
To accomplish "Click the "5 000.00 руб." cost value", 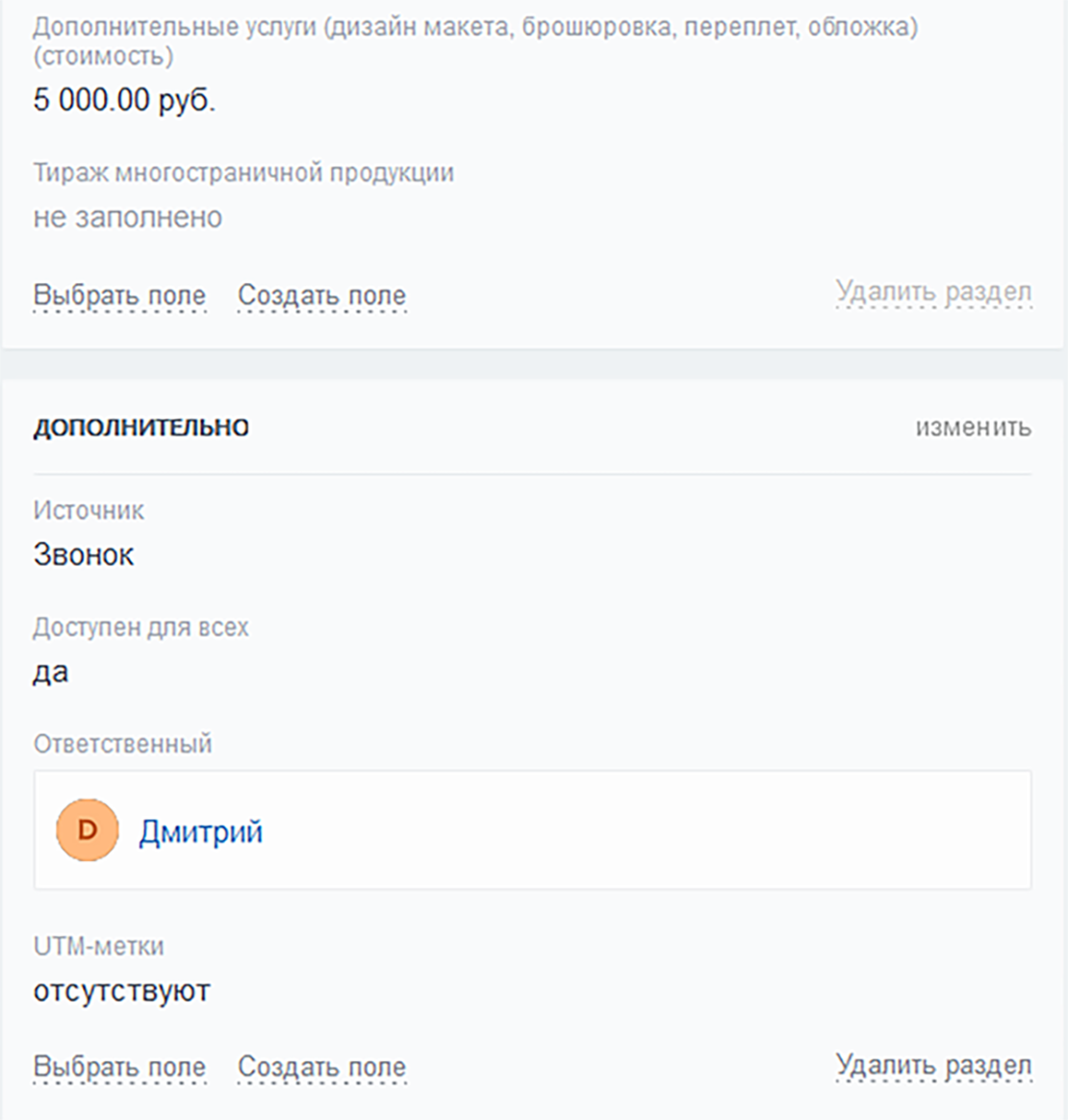I will coord(124,100).
